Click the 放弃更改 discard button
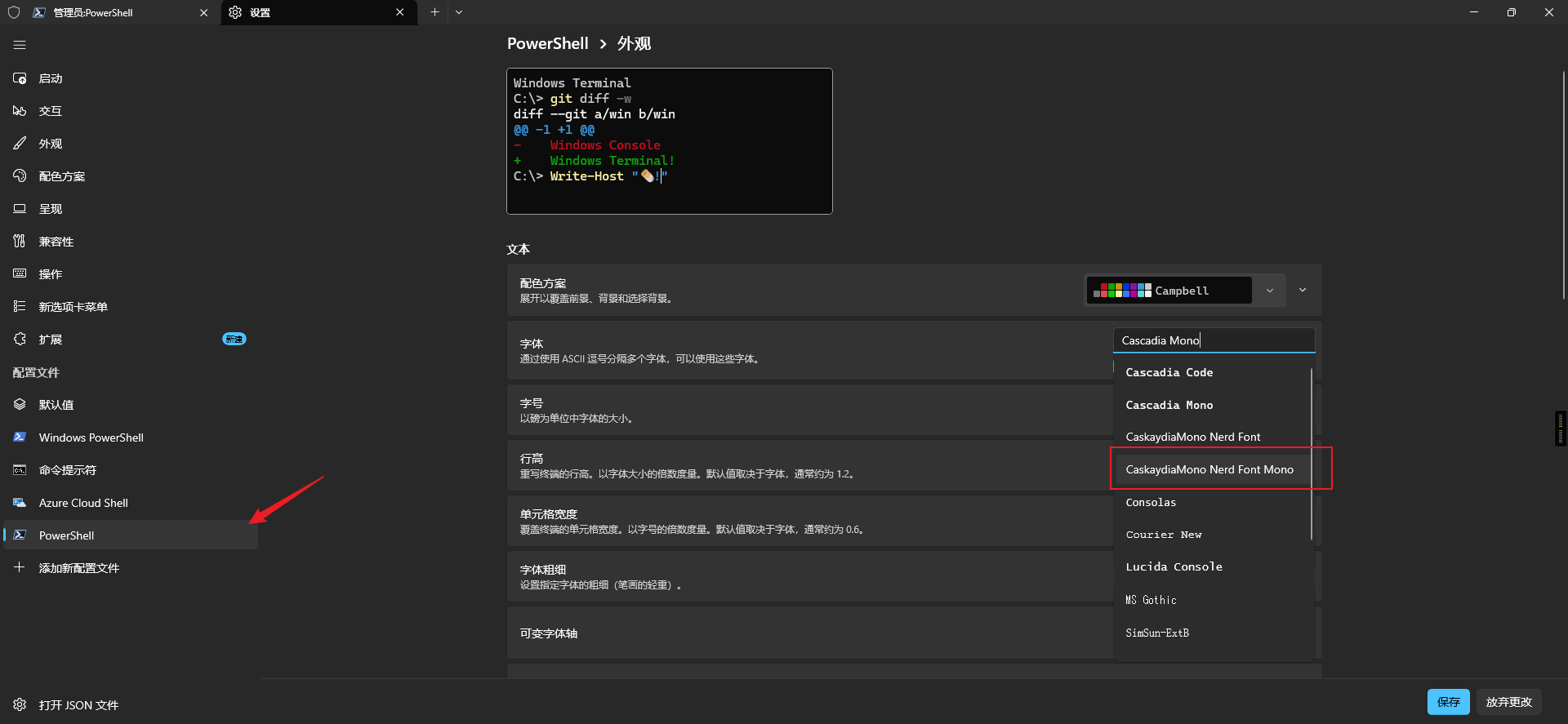This screenshot has width=1568, height=724. click(x=1508, y=702)
